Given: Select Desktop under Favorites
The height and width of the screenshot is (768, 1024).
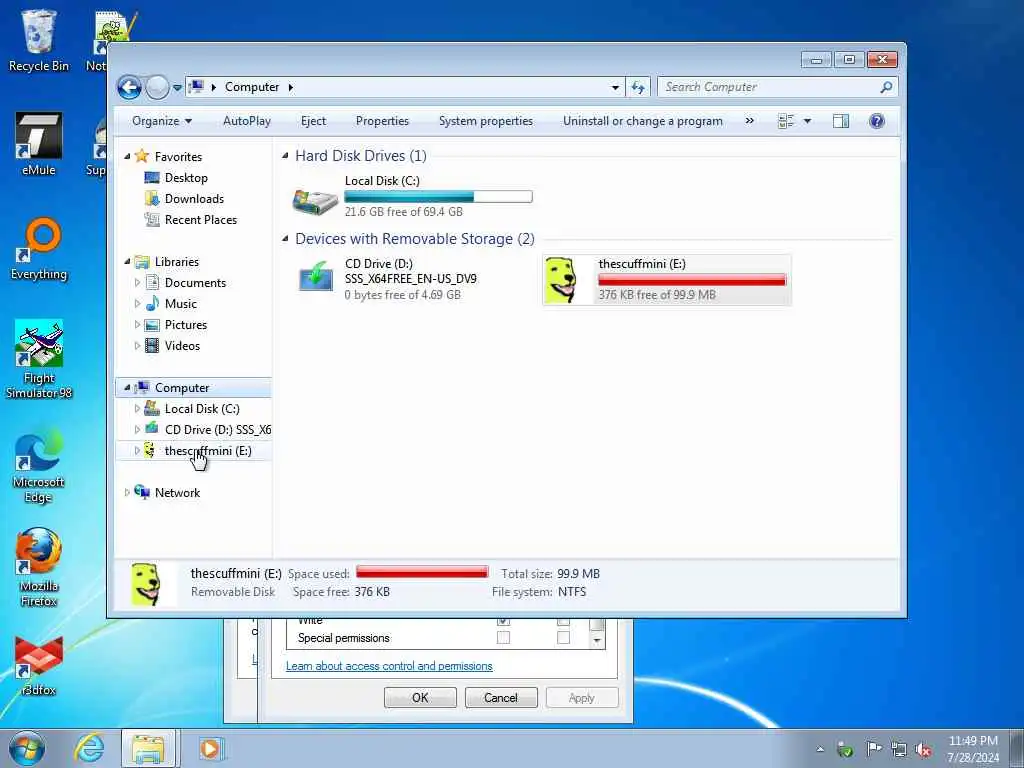Looking at the screenshot, I should point(186,178).
